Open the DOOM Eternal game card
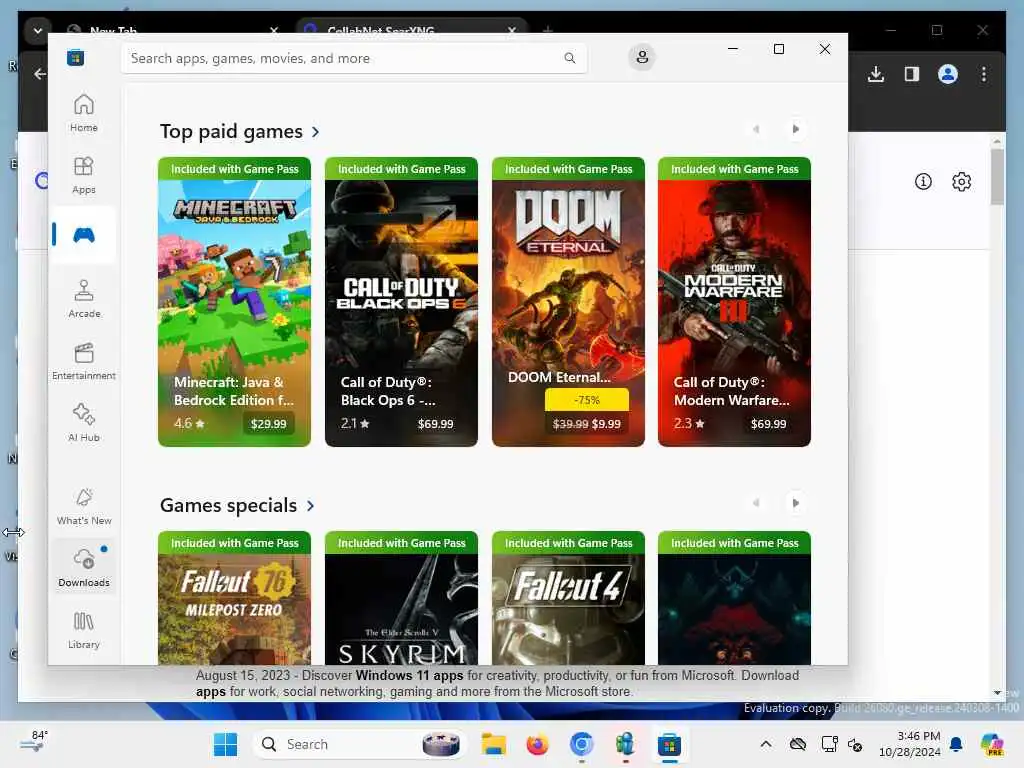Image resolution: width=1024 pixels, height=768 pixels. click(568, 302)
